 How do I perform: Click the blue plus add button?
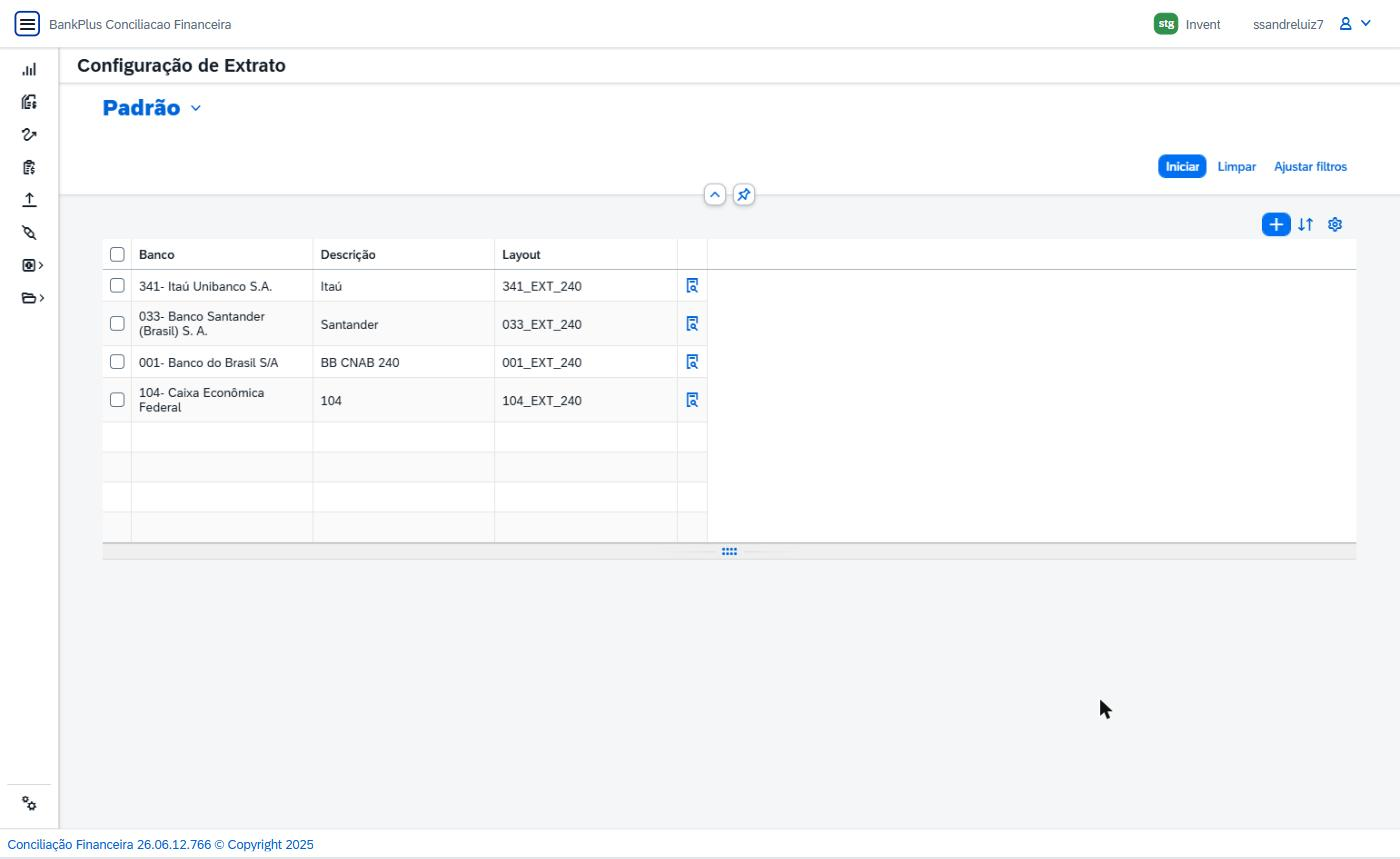[1276, 225]
